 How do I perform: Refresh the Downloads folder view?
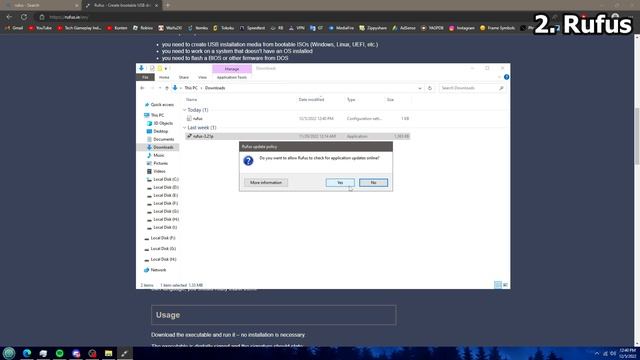click(x=429, y=88)
